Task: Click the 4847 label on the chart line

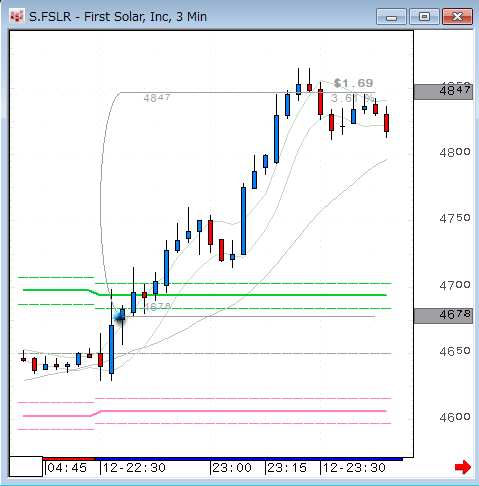Action: (157, 98)
